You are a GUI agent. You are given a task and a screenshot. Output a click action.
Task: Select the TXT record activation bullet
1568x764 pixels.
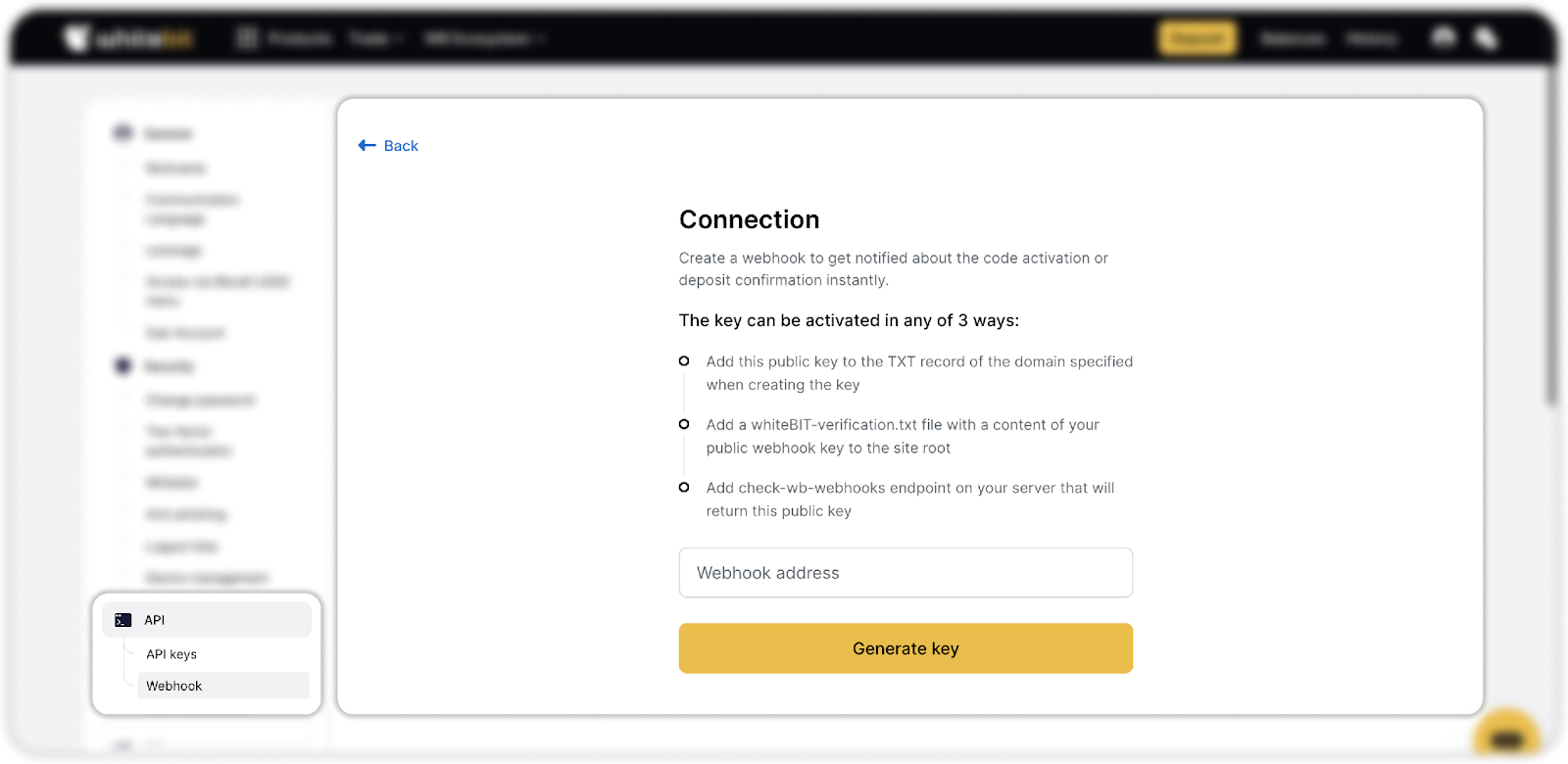(x=684, y=361)
